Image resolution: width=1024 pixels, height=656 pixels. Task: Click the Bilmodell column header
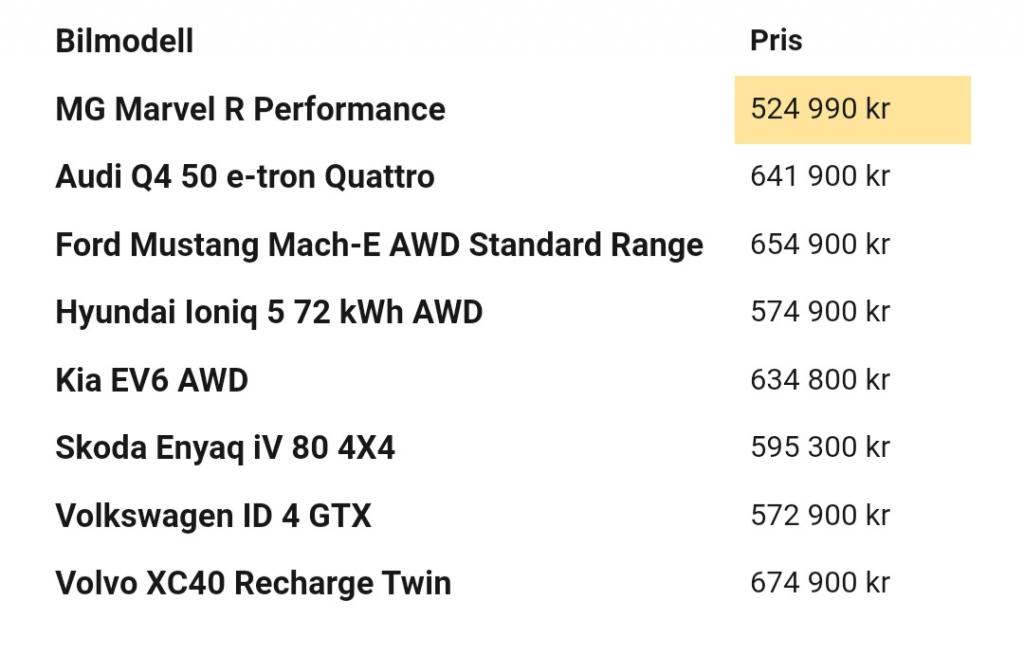(124, 41)
